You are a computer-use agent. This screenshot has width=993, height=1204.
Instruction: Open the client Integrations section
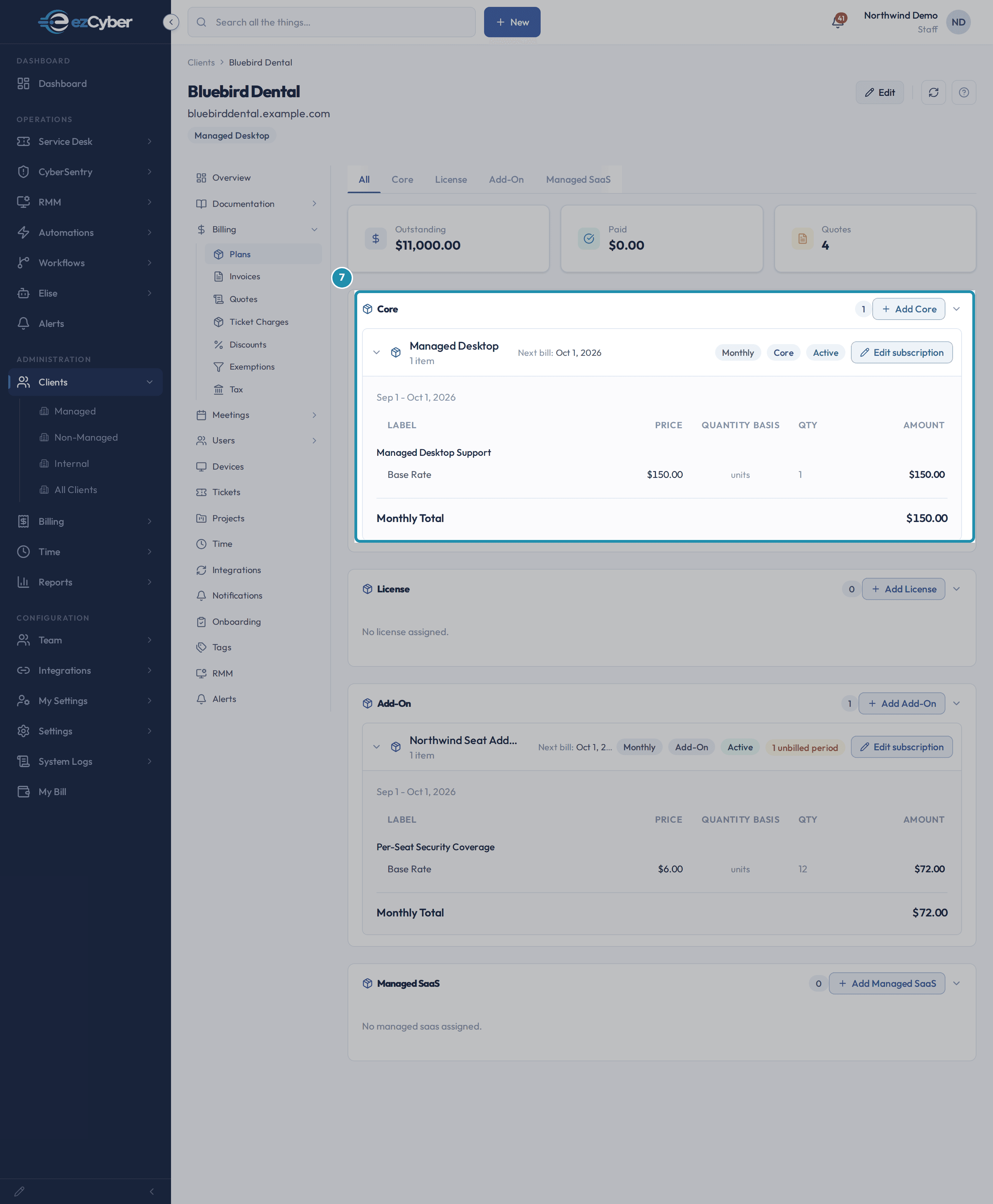256,570
